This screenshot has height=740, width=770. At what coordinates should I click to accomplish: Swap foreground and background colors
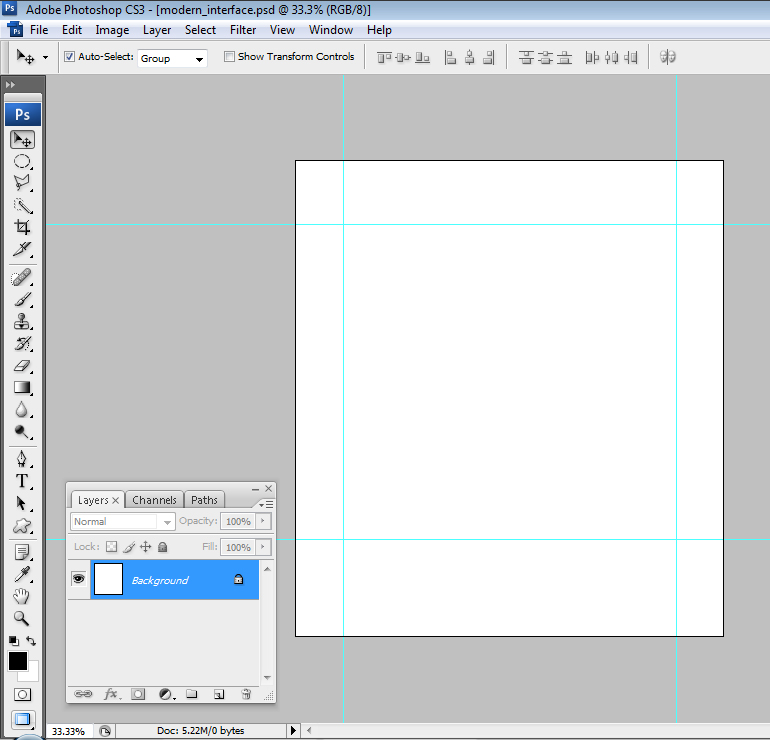[31, 641]
